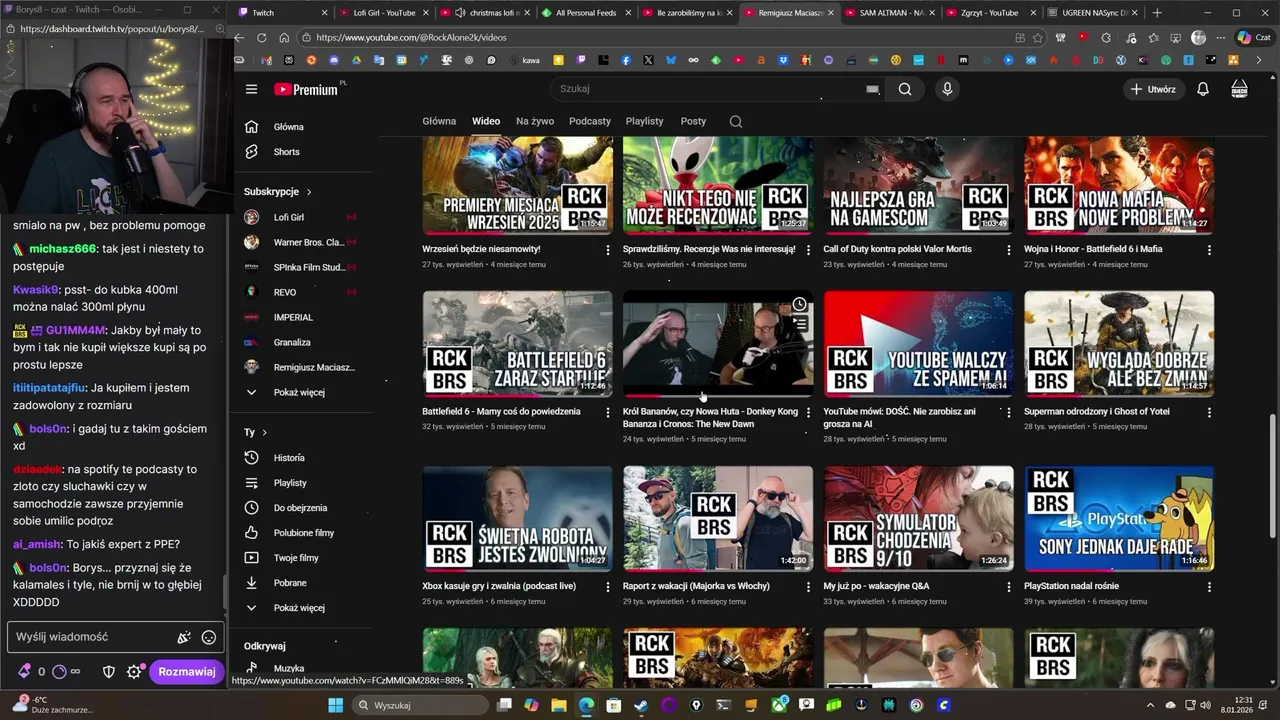The image size is (1280, 720).
Task: Click the Twitch bits diamond icon
Action: pyautogui.click(x=25, y=672)
